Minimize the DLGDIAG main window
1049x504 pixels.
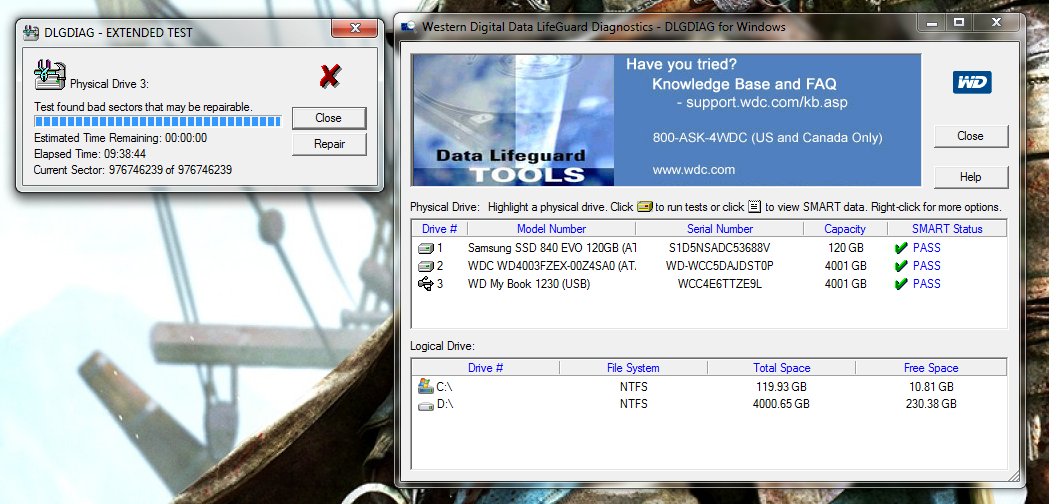931,22
